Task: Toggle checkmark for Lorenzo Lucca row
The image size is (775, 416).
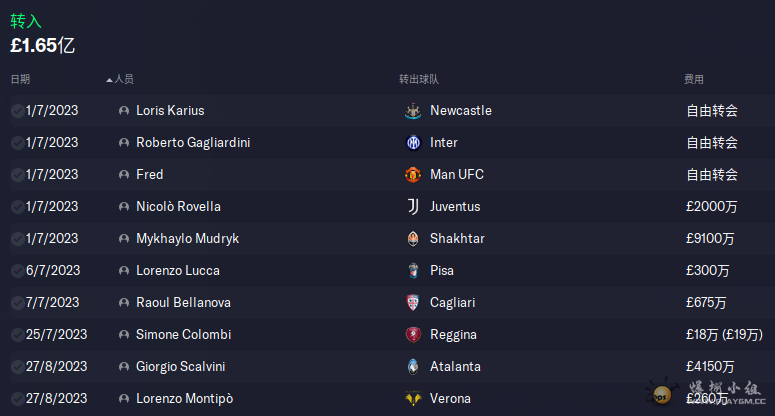Action: pyautogui.click(x=17, y=271)
